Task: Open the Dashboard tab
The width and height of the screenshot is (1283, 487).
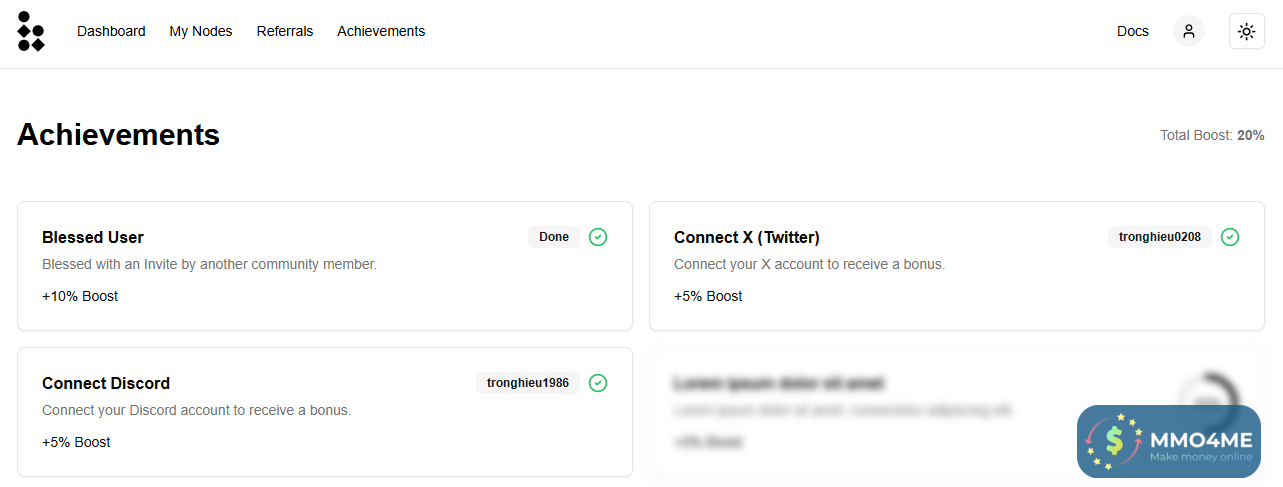Action: point(111,31)
